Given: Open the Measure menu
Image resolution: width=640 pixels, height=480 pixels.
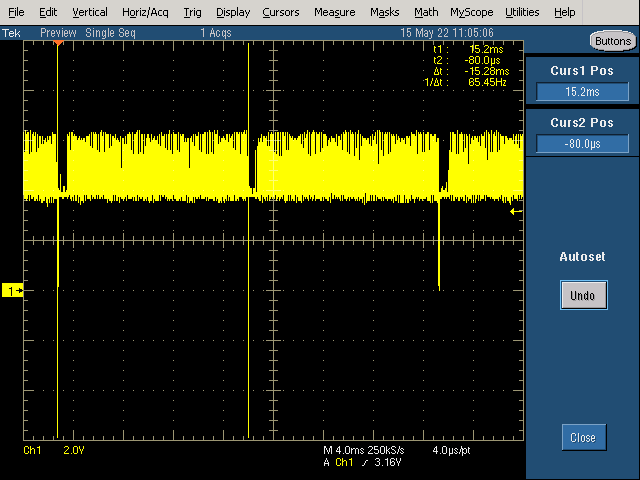Looking at the screenshot, I should point(334,12).
